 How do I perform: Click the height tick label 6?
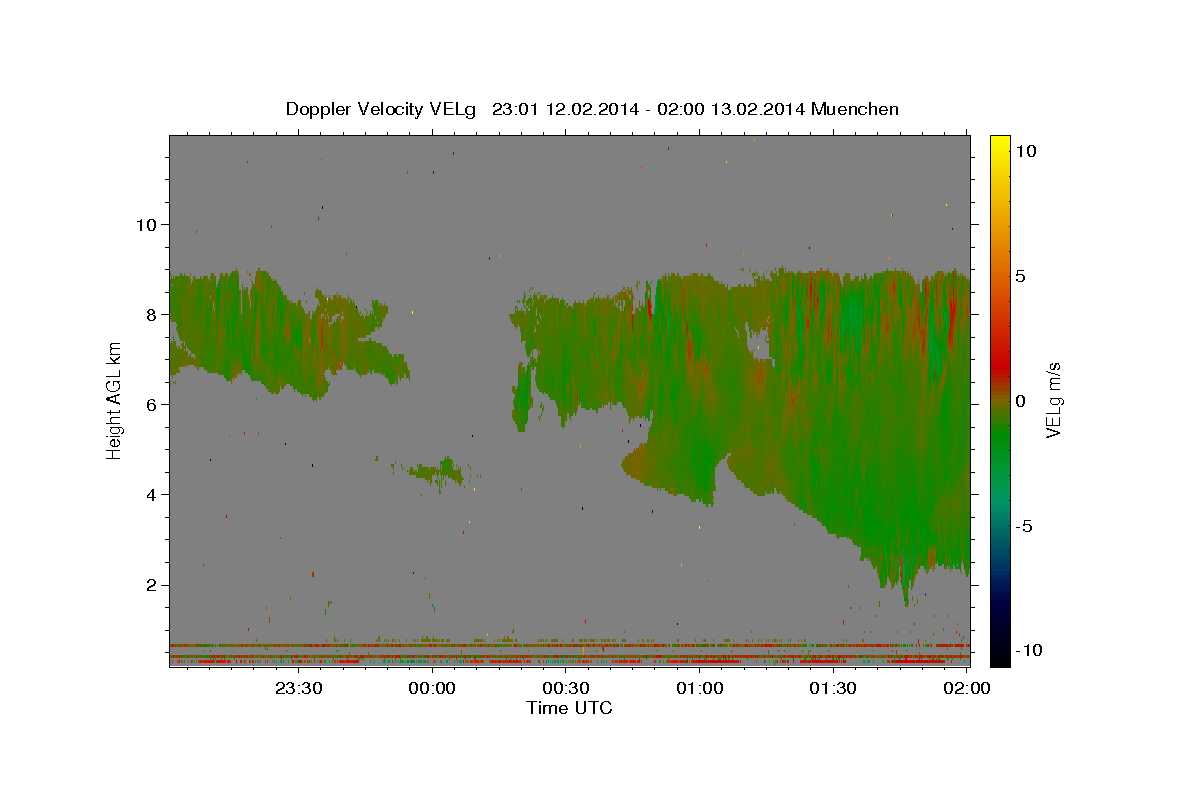click(151, 404)
